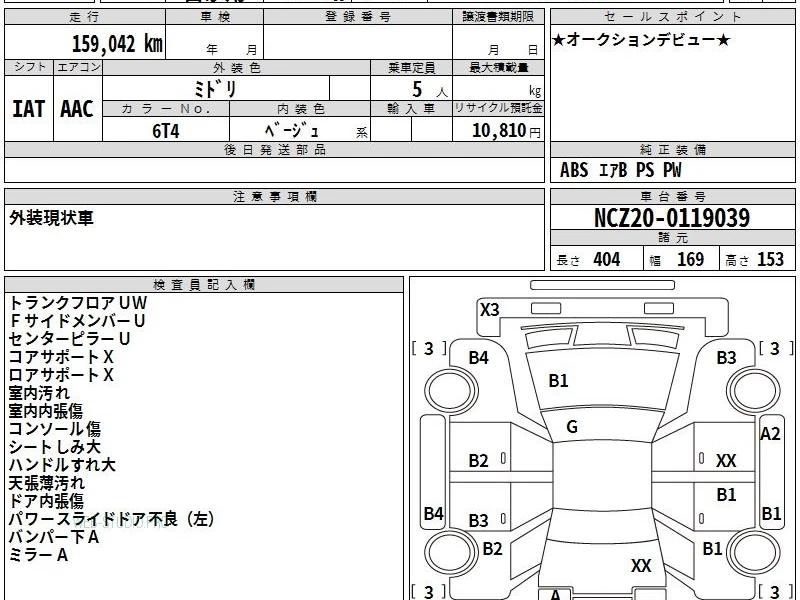This screenshot has width=800, height=600.
Task: Click inspector note トランクフロアUW
Action: pyautogui.click(x=78, y=303)
